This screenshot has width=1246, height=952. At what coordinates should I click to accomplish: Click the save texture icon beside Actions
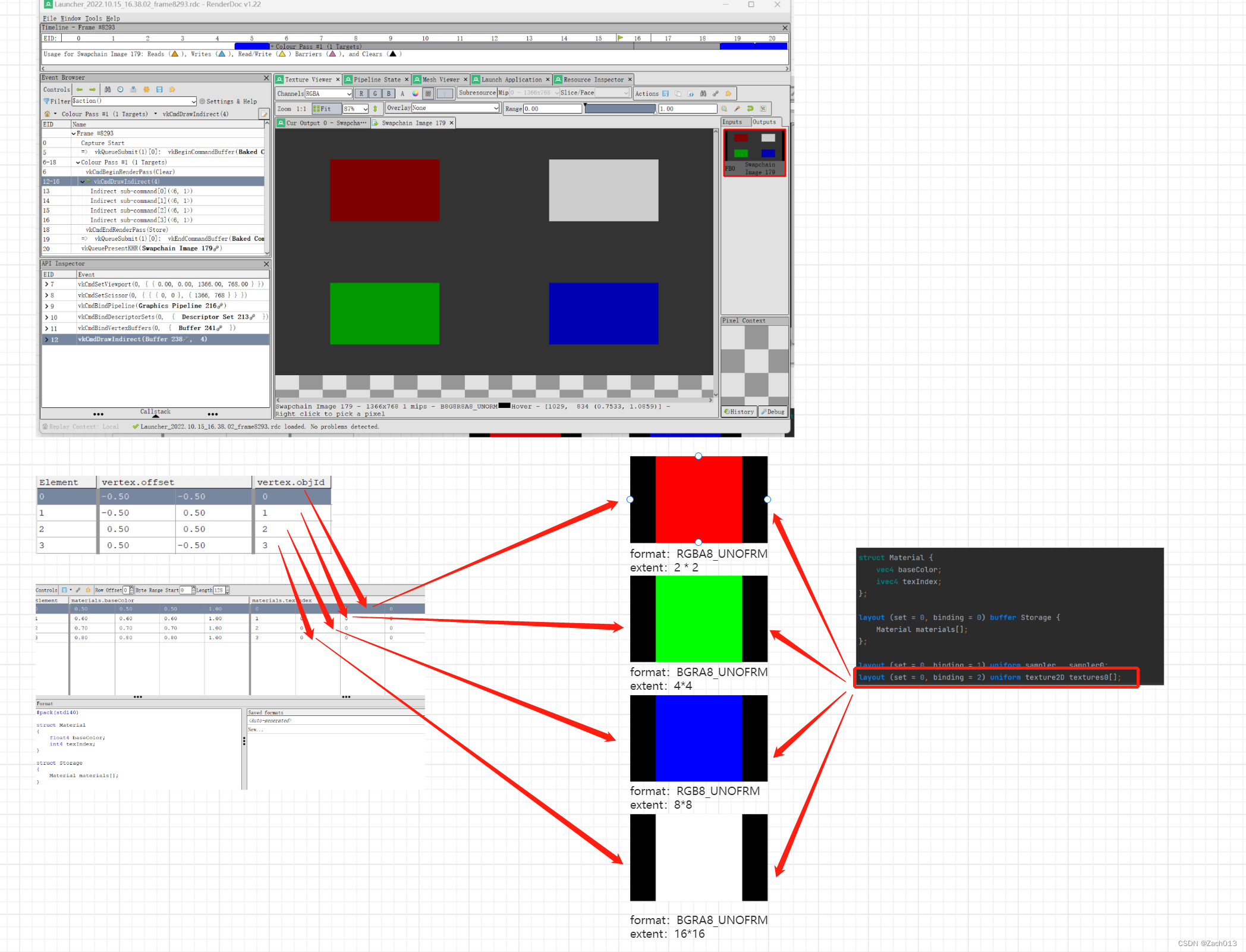pyautogui.click(x=665, y=94)
